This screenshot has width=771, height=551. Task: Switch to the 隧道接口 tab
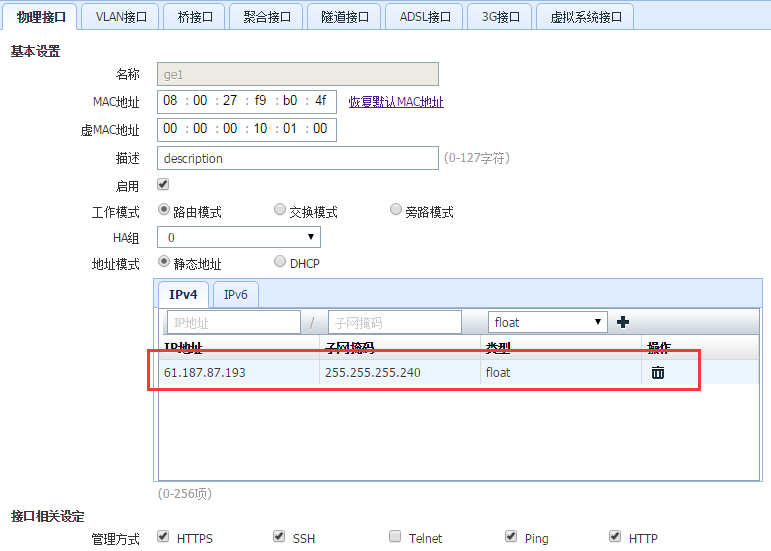[x=344, y=17]
